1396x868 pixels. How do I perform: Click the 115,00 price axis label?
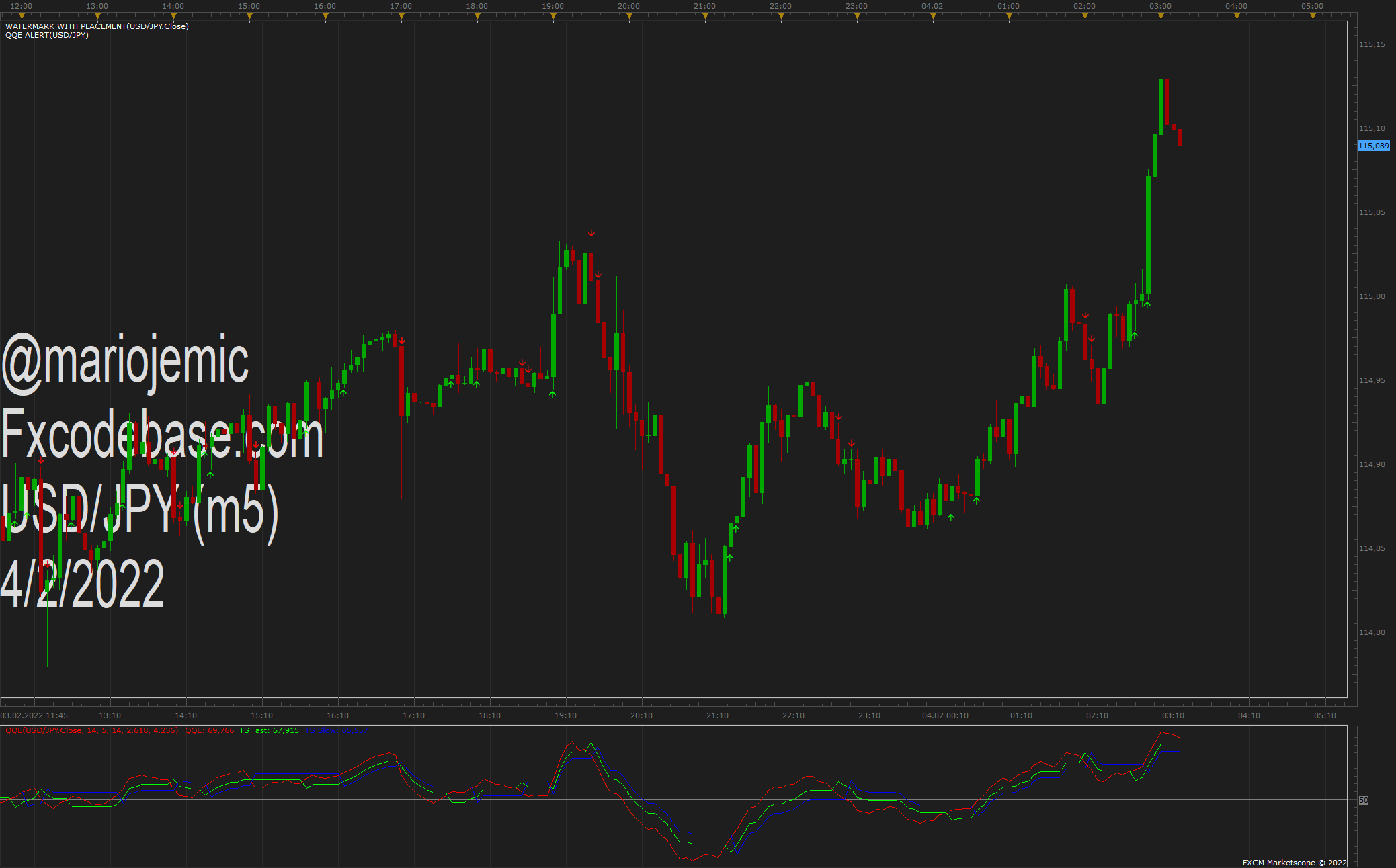1372,296
